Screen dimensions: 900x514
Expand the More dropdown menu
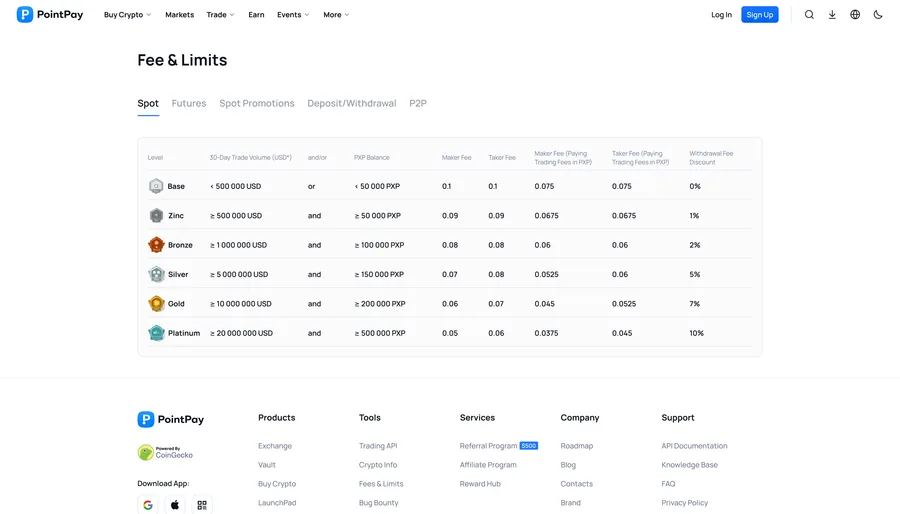(x=336, y=15)
